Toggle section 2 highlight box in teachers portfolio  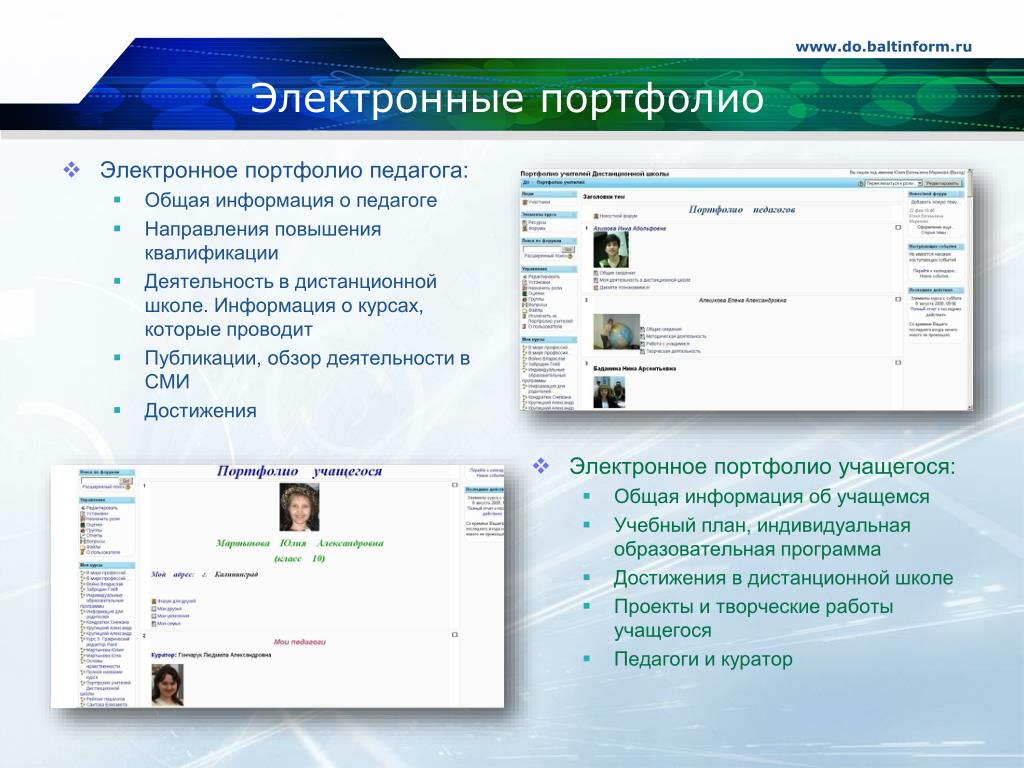click(898, 299)
